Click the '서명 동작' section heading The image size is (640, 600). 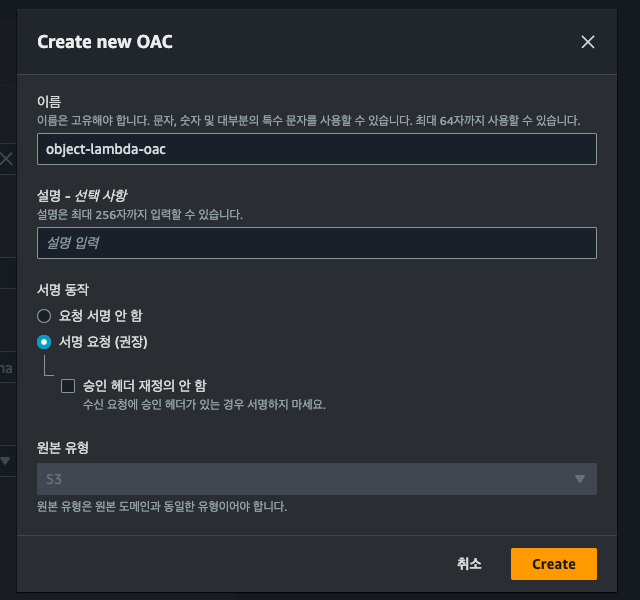(x=63, y=289)
